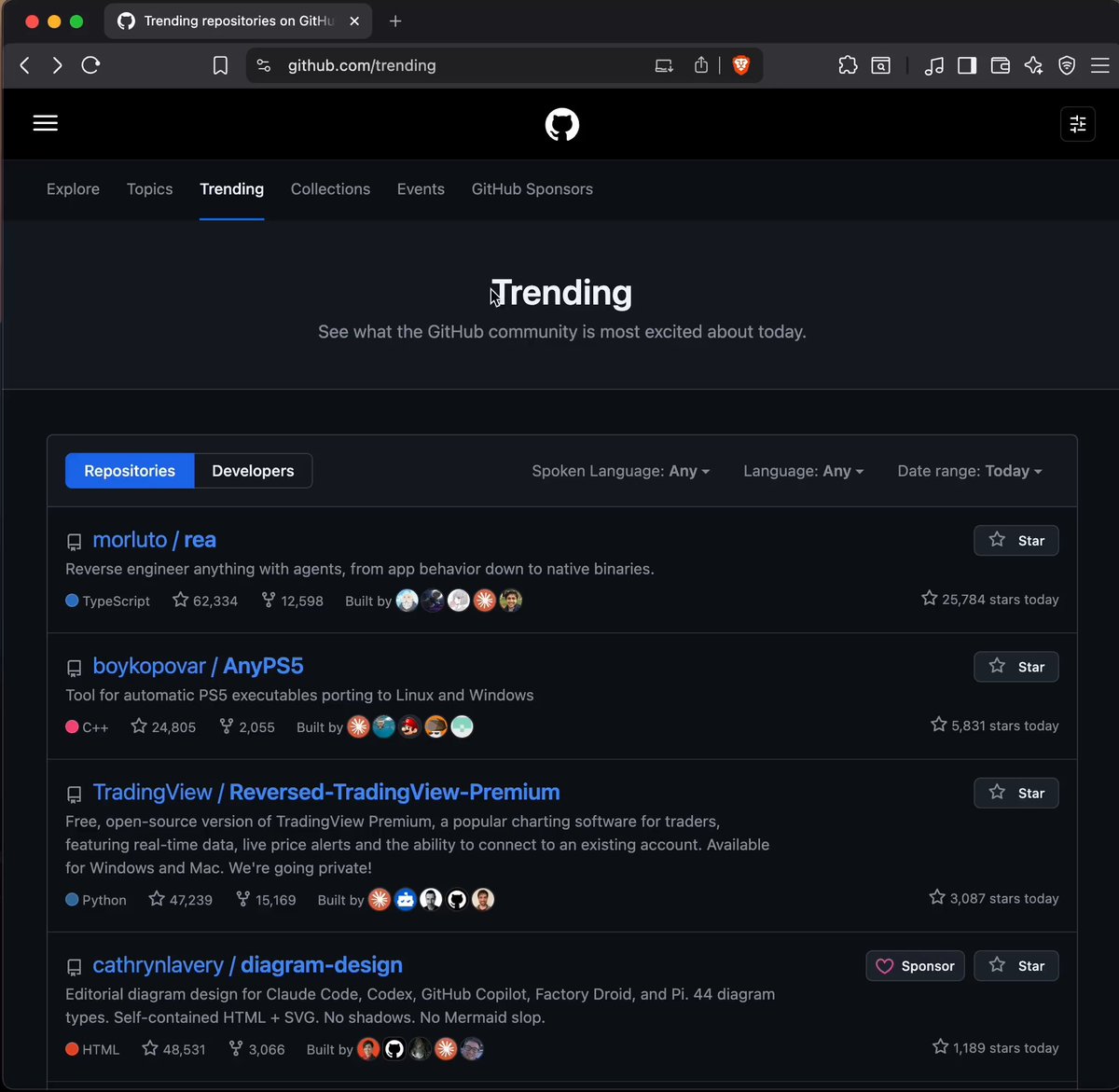This screenshot has width=1119, height=1092.
Task: Open the music playlist icon in toolbar
Action: (x=933, y=65)
